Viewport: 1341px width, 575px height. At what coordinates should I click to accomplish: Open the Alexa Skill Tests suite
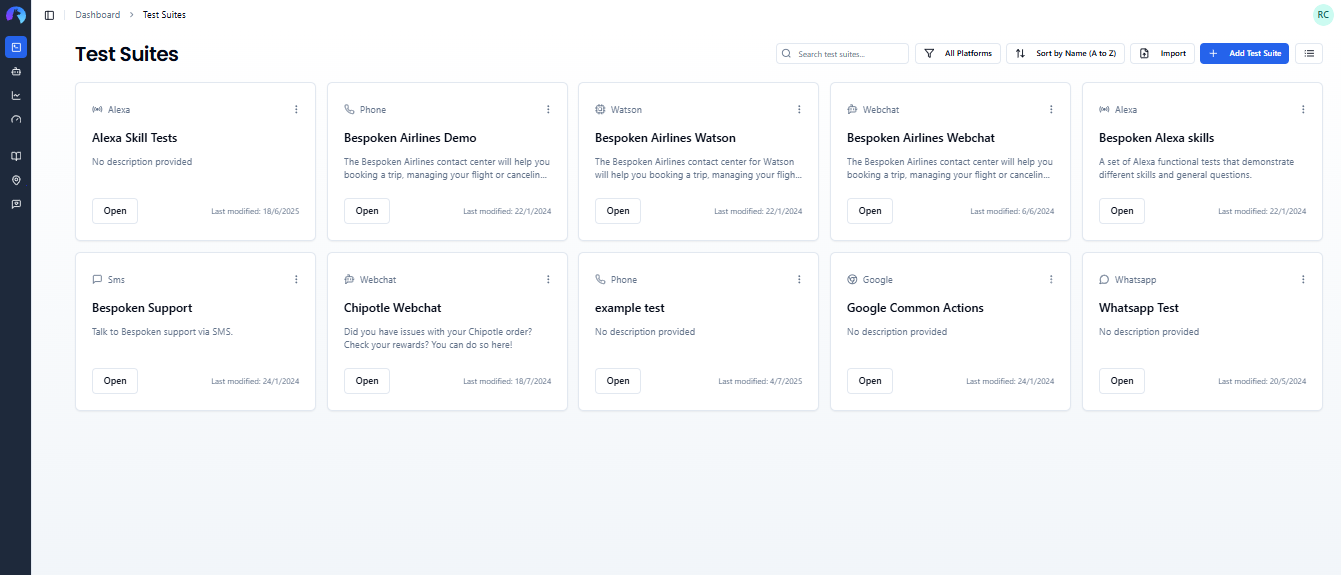click(x=115, y=211)
